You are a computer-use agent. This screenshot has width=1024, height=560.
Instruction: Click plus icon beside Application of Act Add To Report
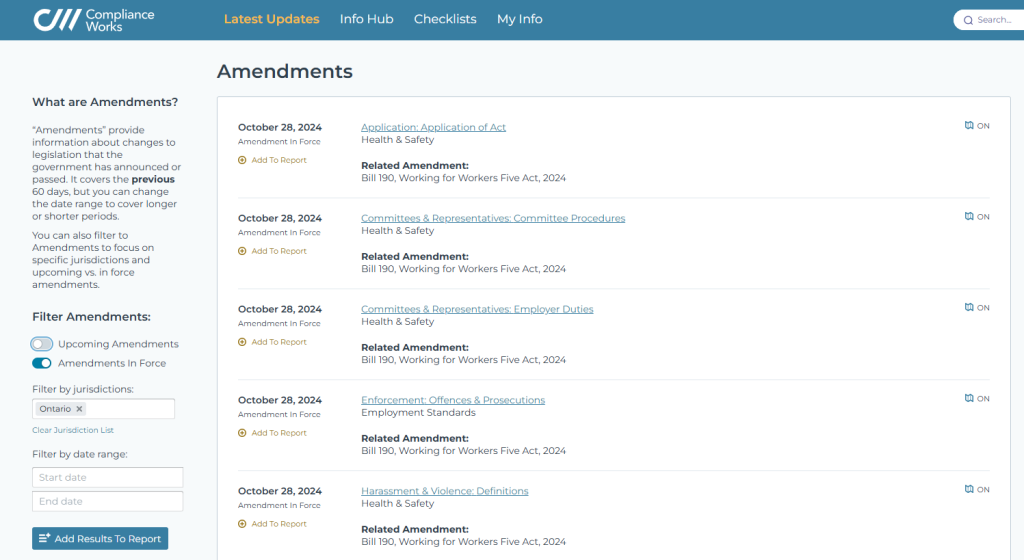[x=242, y=160]
